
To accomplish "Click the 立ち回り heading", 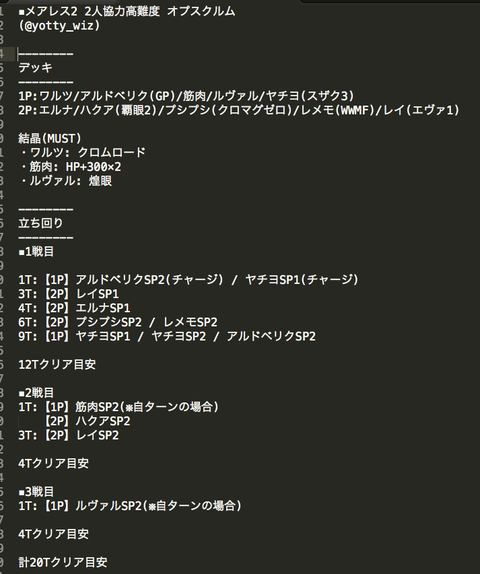I will [41, 223].
